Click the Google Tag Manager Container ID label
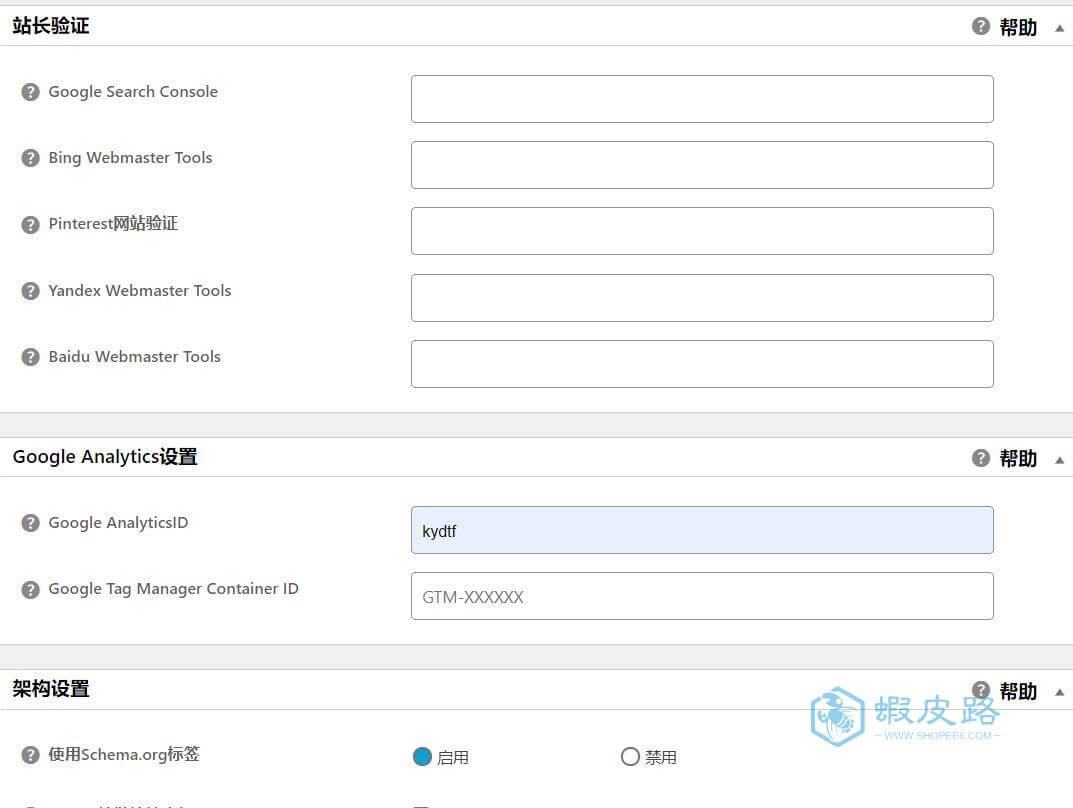This screenshot has height=808, width=1073. click(x=173, y=589)
